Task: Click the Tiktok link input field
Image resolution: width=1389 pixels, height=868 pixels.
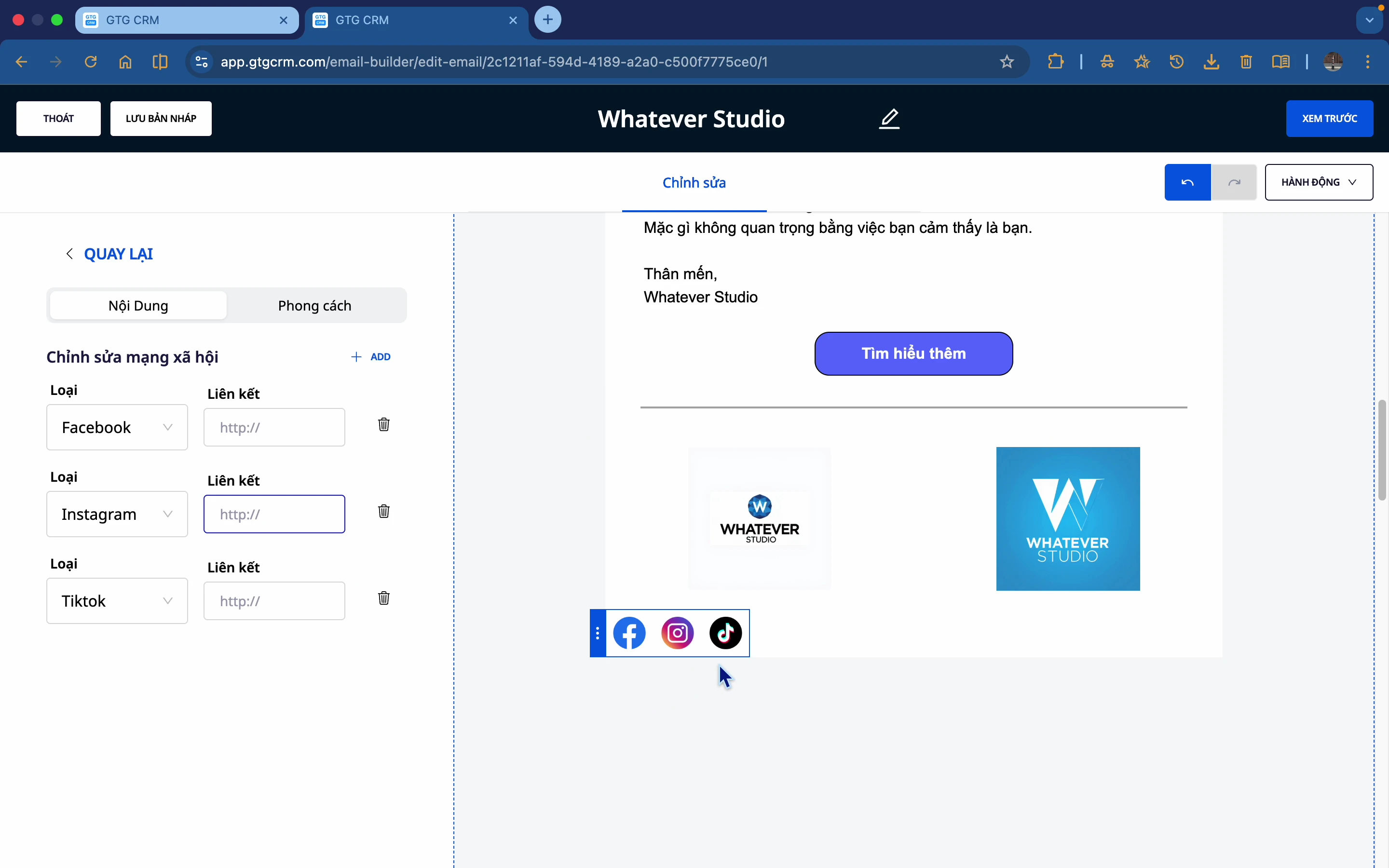Action: coord(274,601)
